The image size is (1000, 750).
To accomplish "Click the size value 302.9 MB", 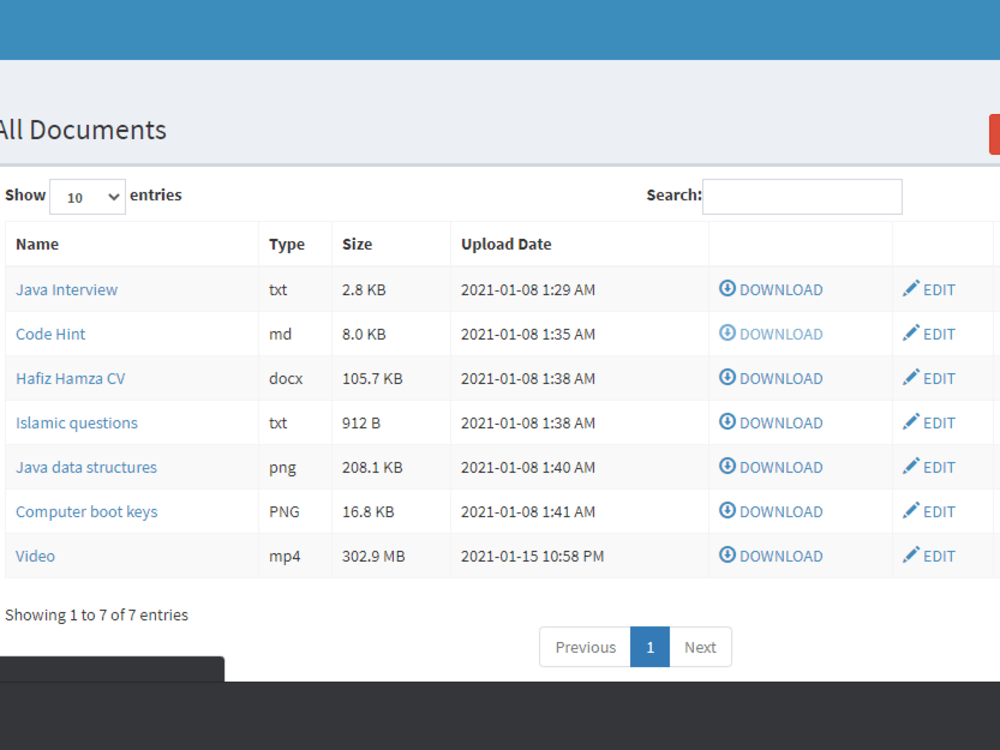I will pos(374,556).
